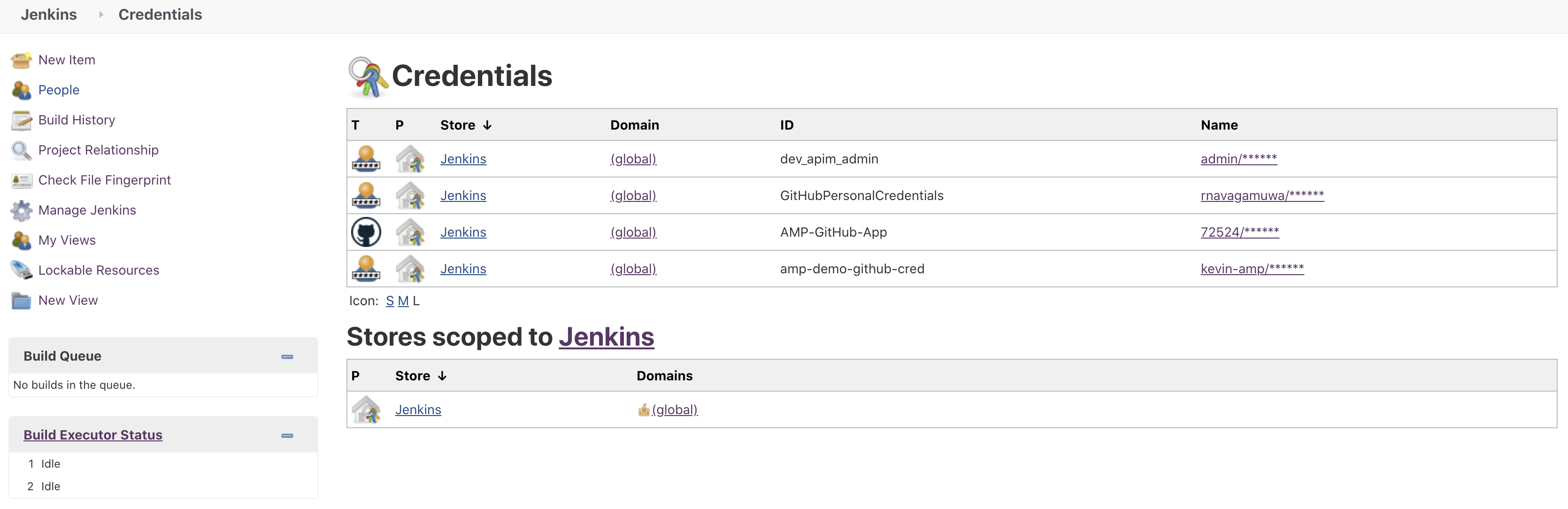Click the Check File Fingerprint icon
Image resolution: width=1568 pixels, height=509 pixels.
pyautogui.click(x=21, y=180)
